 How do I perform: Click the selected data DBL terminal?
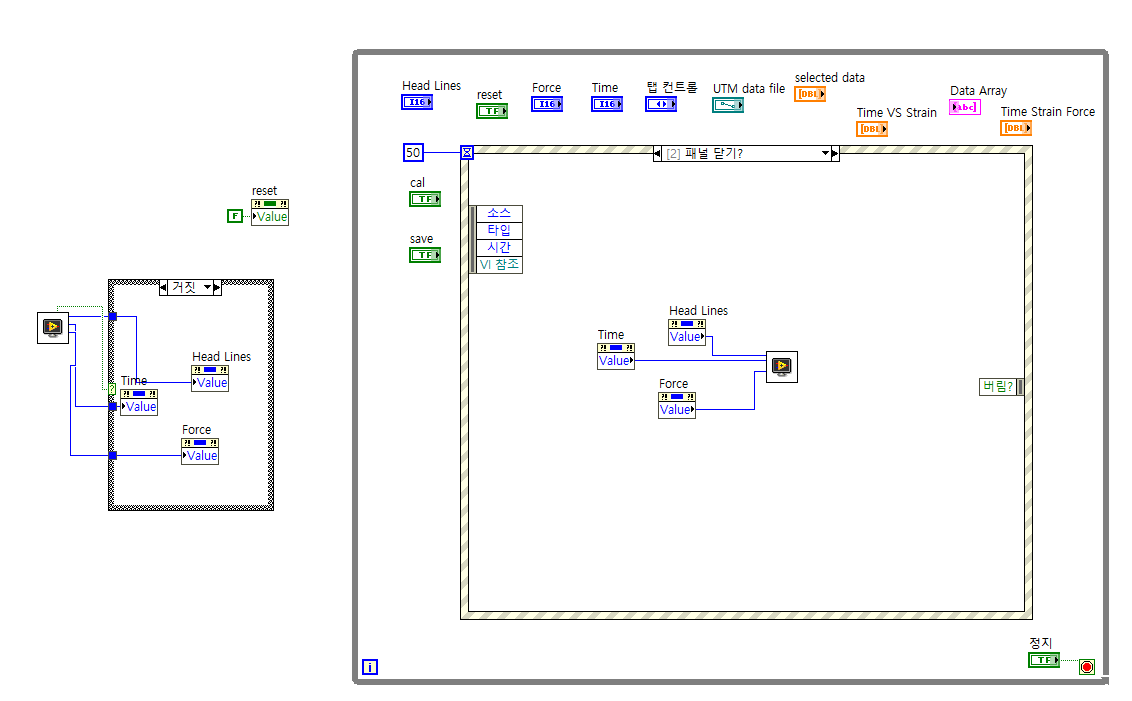810,92
